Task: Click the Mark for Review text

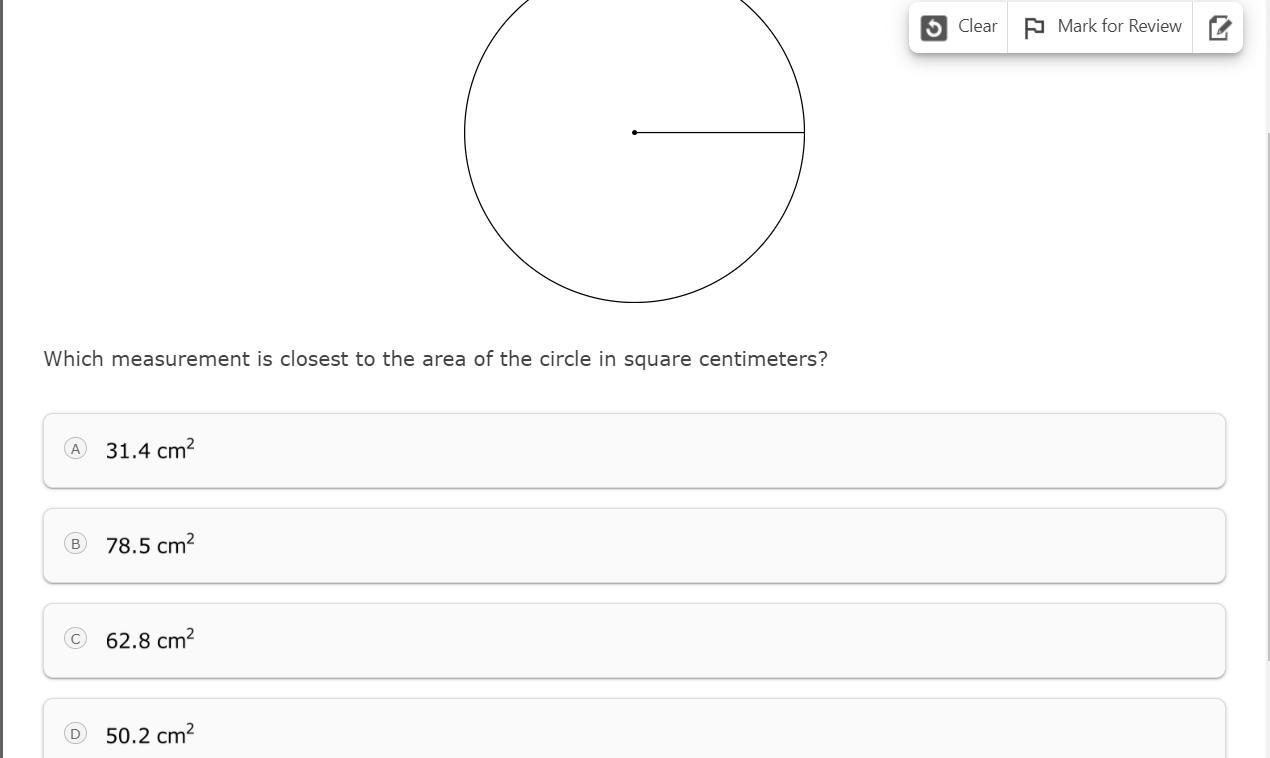Action: point(1119,27)
